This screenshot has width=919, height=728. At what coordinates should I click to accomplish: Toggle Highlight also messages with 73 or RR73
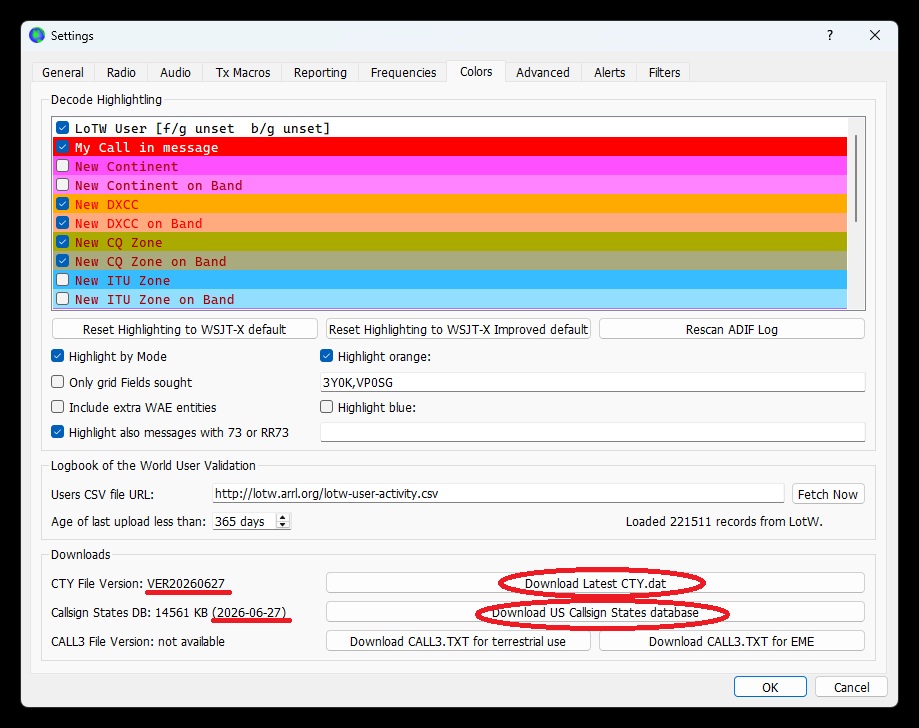(57, 432)
